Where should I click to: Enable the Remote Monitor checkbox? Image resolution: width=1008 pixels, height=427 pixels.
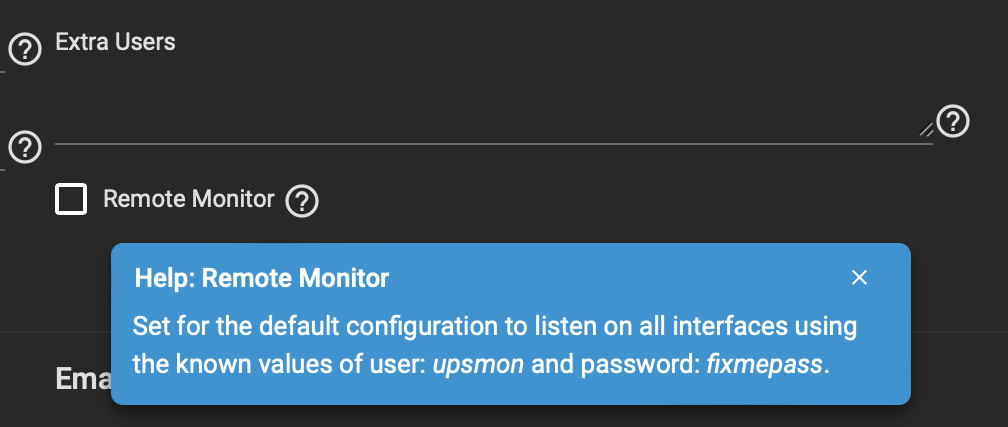coord(71,199)
